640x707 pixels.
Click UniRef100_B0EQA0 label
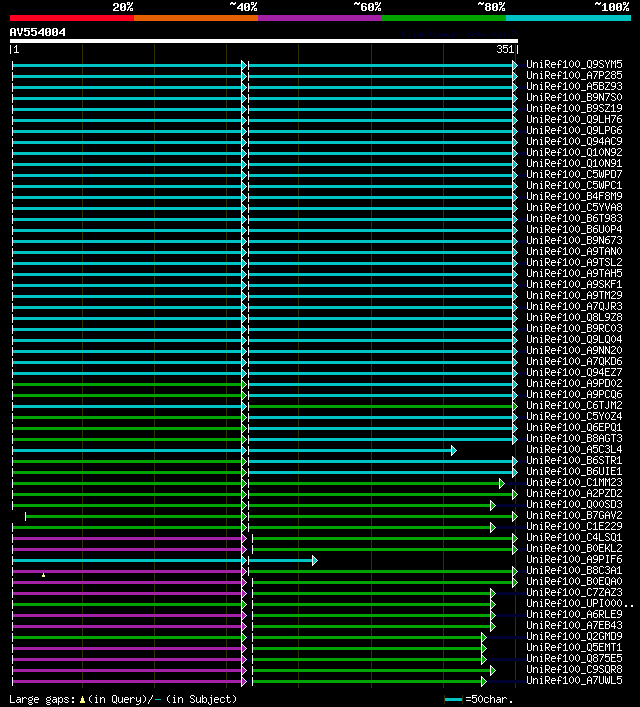tap(574, 581)
